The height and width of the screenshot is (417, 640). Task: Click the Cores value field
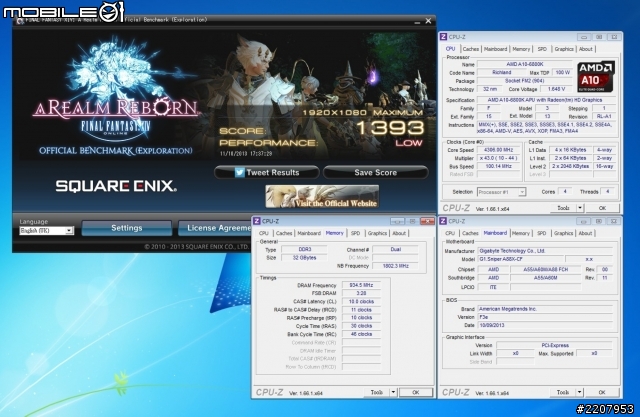pyautogui.click(x=565, y=191)
